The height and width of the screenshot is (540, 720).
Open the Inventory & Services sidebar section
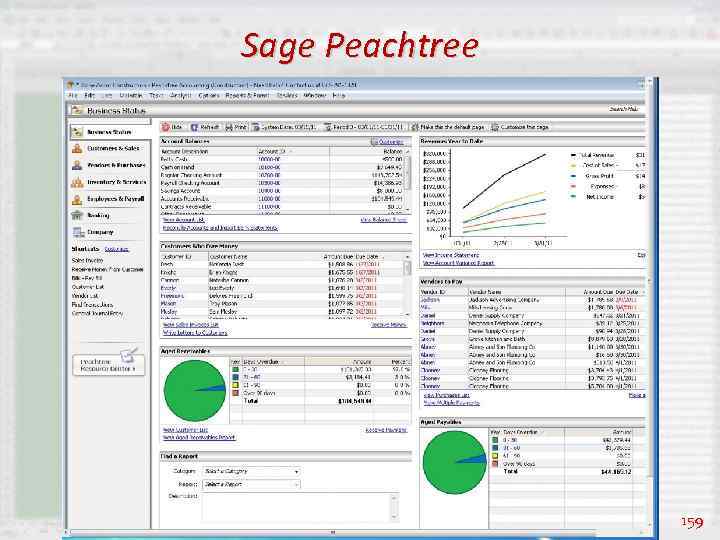[x=110, y=182]
